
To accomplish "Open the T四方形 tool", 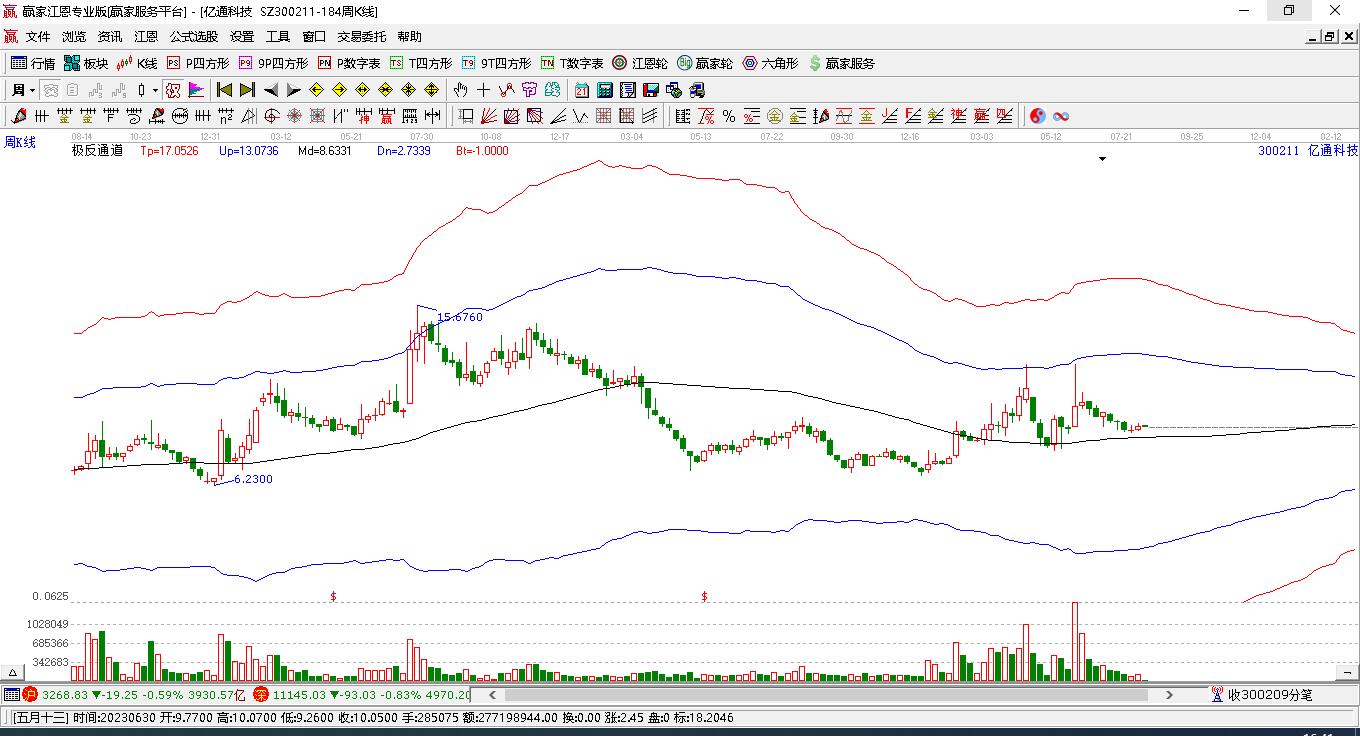I will (421, 63).
